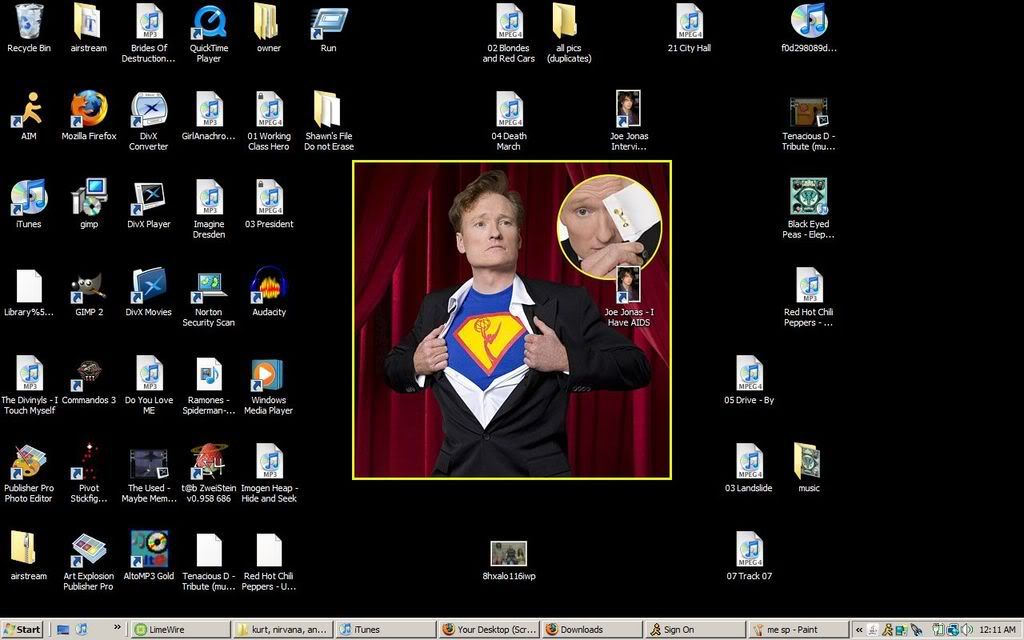
Task: Switch to LimeWire in taskbar
Action: [181, 630]
